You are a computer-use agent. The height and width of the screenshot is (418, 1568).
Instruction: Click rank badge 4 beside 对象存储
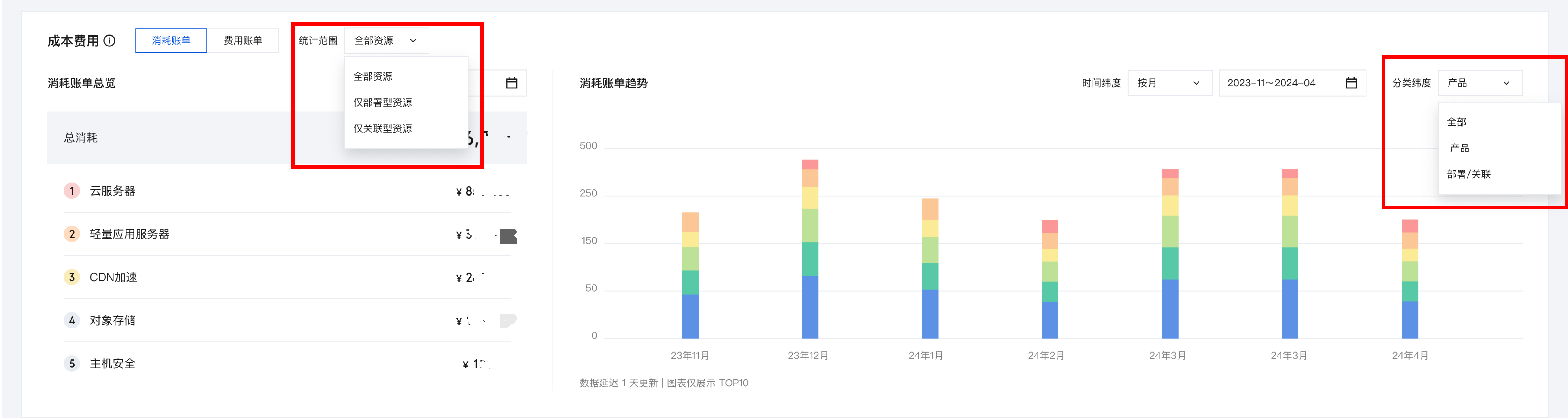72,321
